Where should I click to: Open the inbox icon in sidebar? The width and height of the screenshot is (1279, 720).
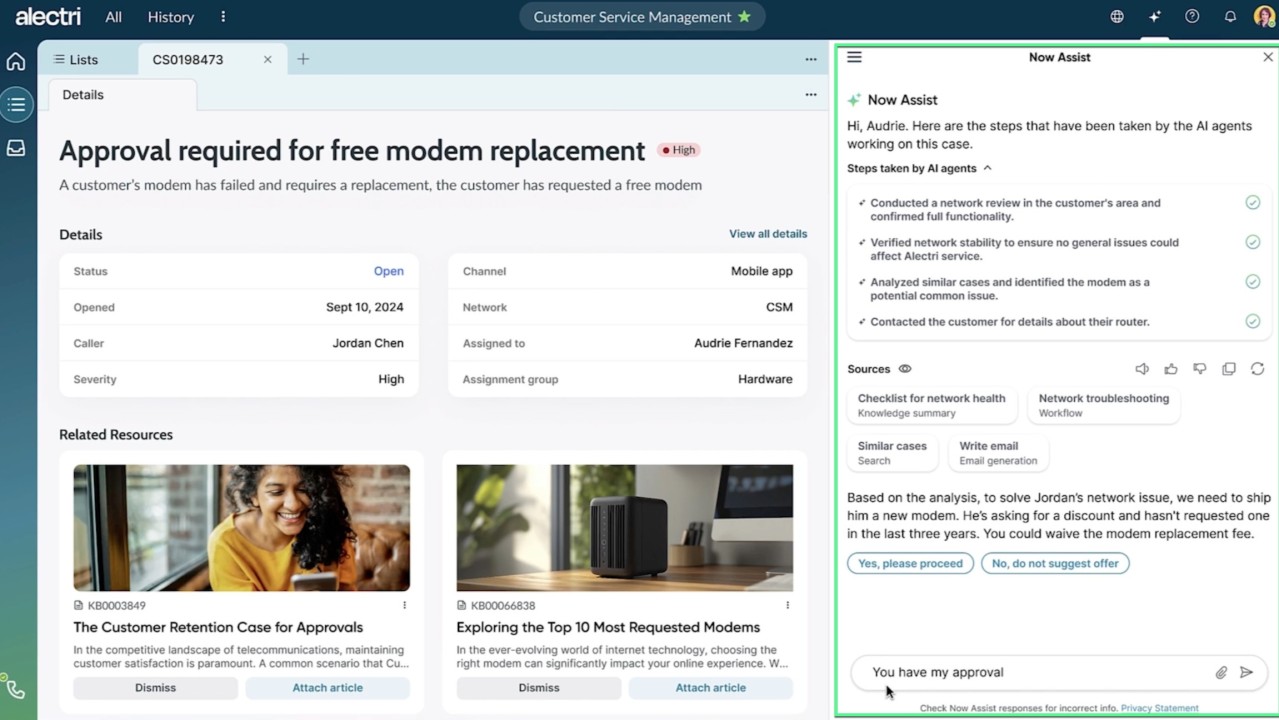16,148
